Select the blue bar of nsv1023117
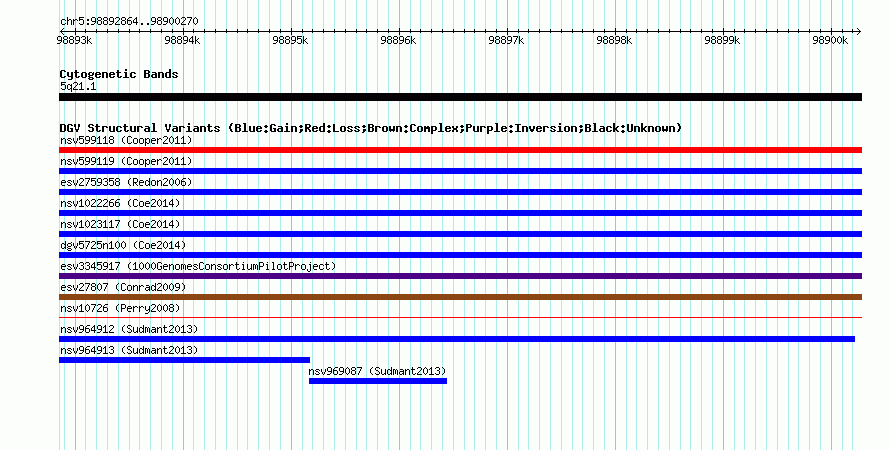Viewport: 890px width, 450px height. [x=460, y=234]
